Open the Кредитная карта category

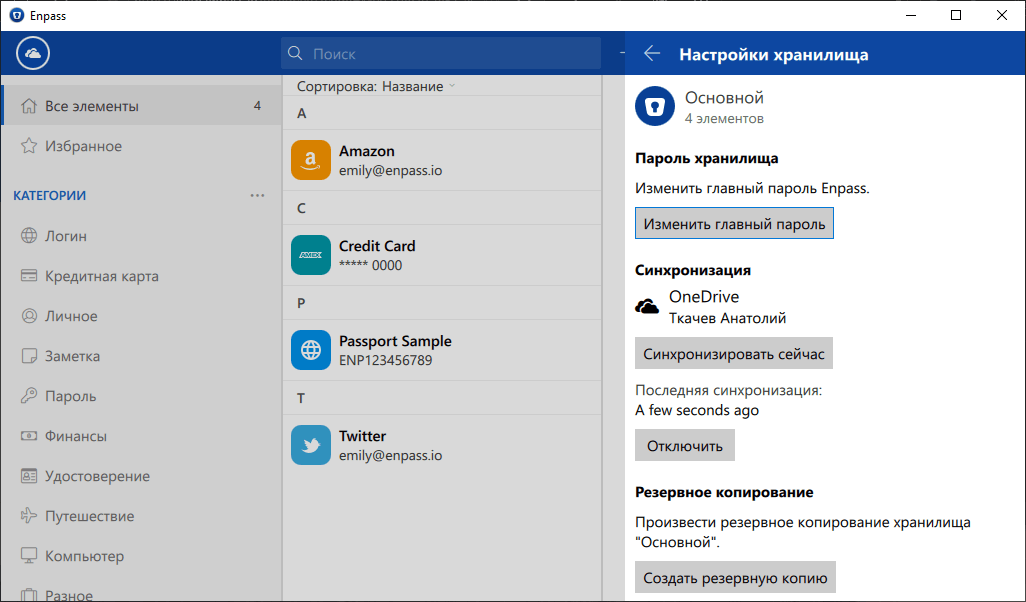click(142, 275)
